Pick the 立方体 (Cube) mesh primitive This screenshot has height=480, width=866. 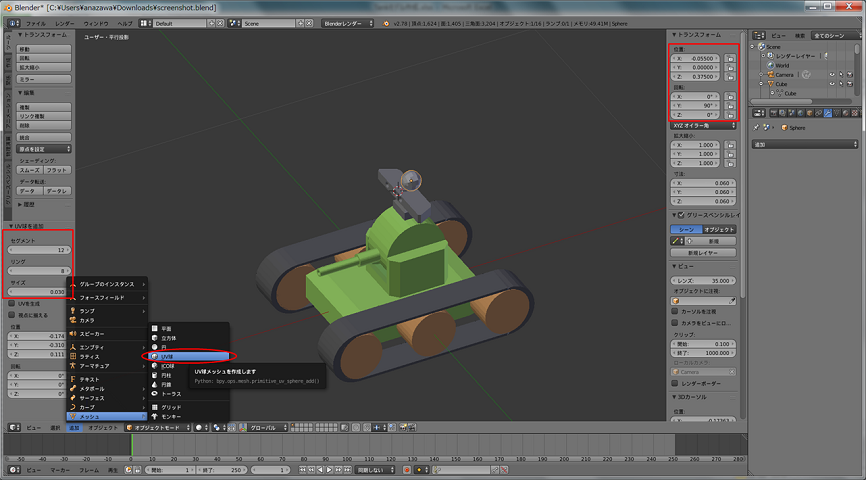click(171, 338)
